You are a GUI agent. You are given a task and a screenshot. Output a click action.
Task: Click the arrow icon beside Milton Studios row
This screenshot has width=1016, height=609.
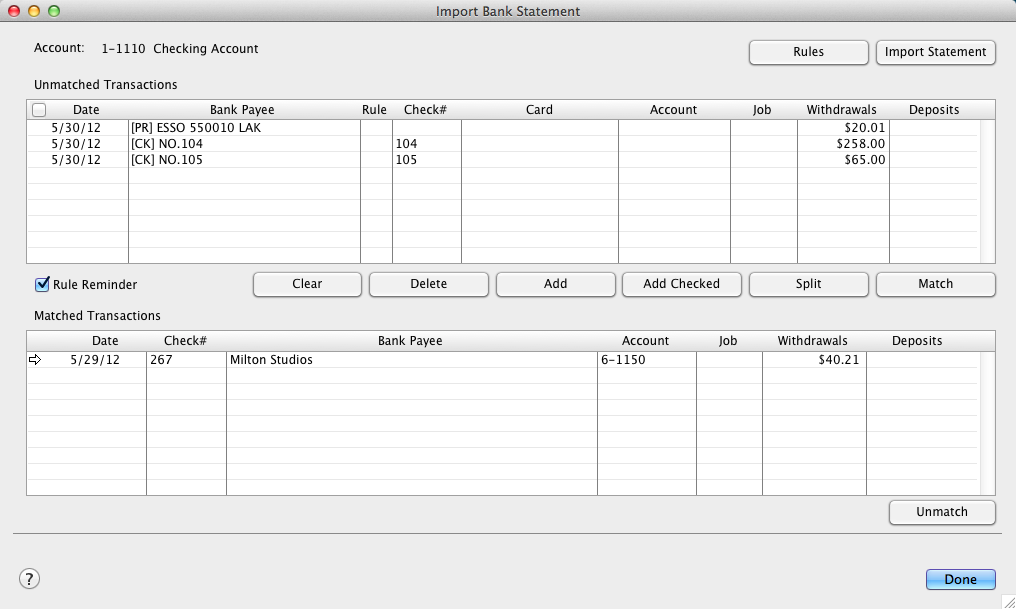coord(35,360)
